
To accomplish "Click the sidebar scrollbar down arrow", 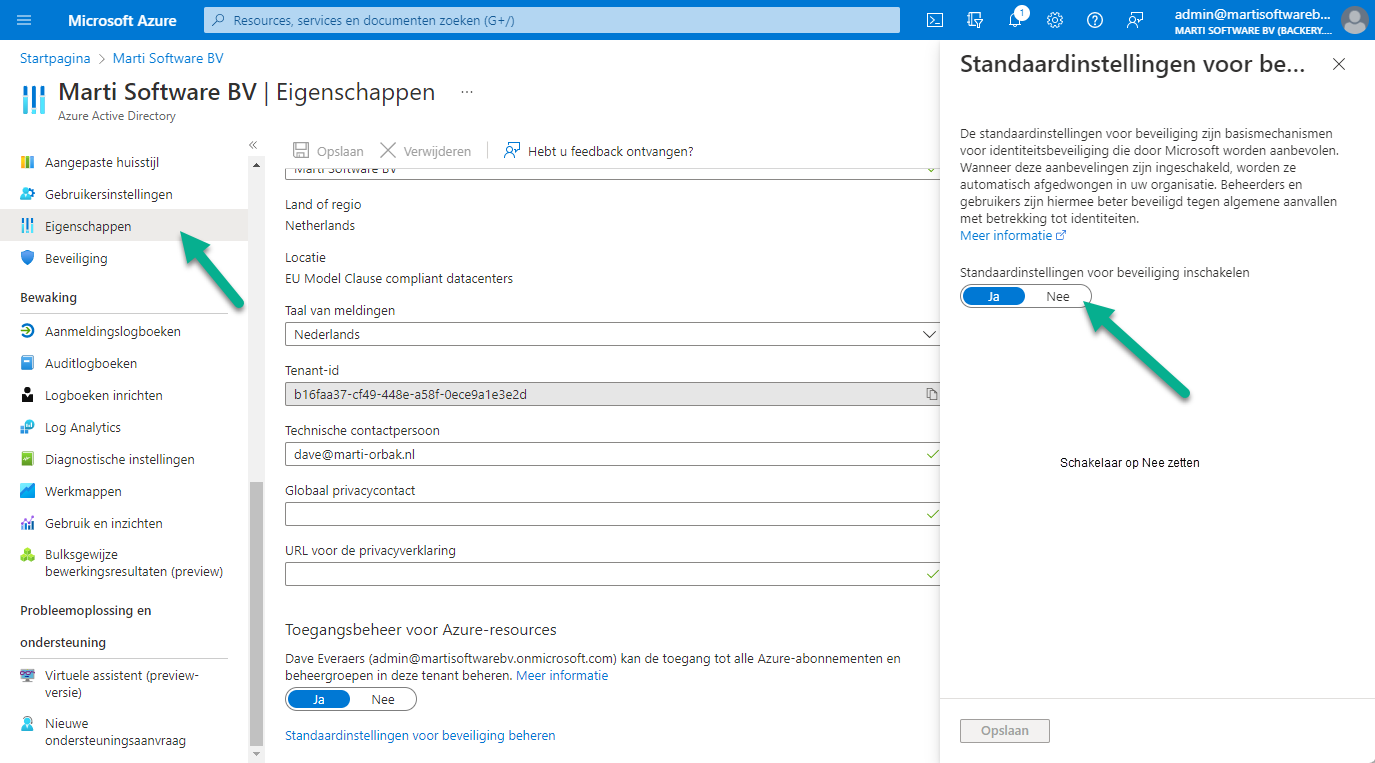I will point(256,754).
